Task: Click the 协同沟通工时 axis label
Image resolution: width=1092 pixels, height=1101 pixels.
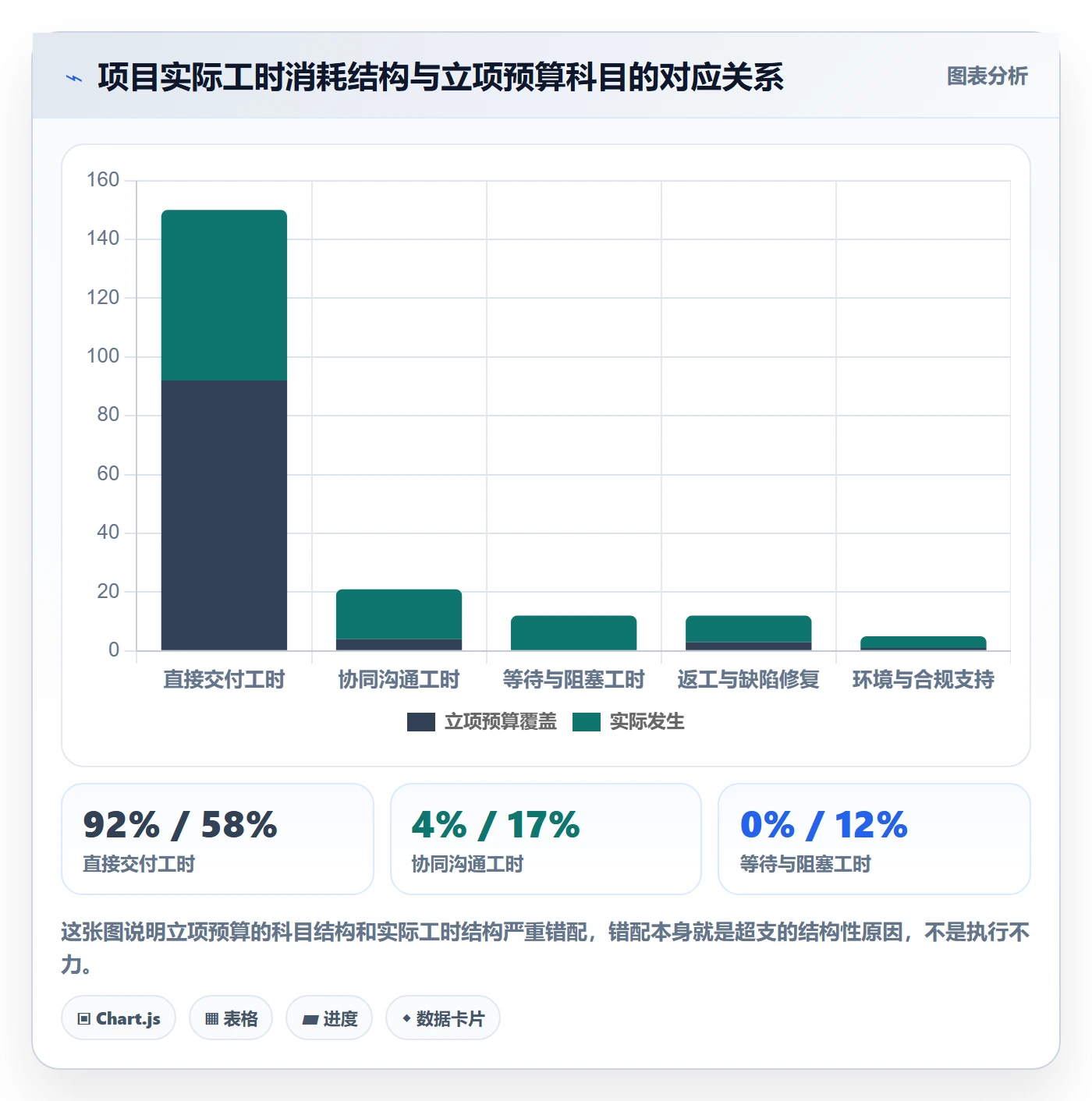Action: (x=399, y=680)
